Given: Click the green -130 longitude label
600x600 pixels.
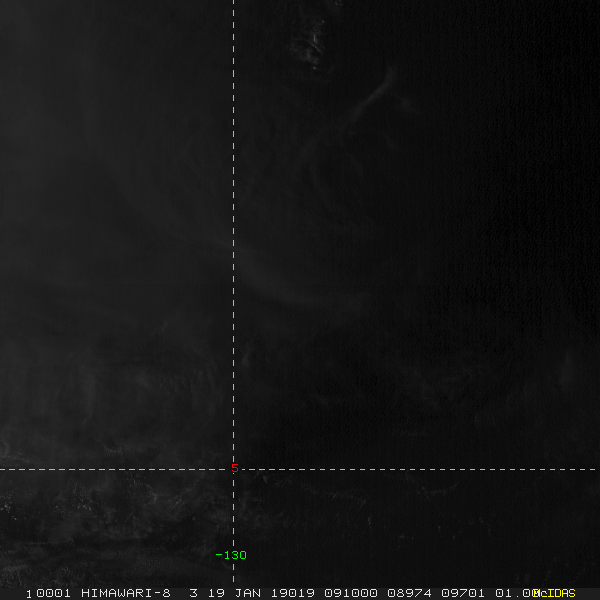Looking at the screenshot, I should tap(231, 555).
